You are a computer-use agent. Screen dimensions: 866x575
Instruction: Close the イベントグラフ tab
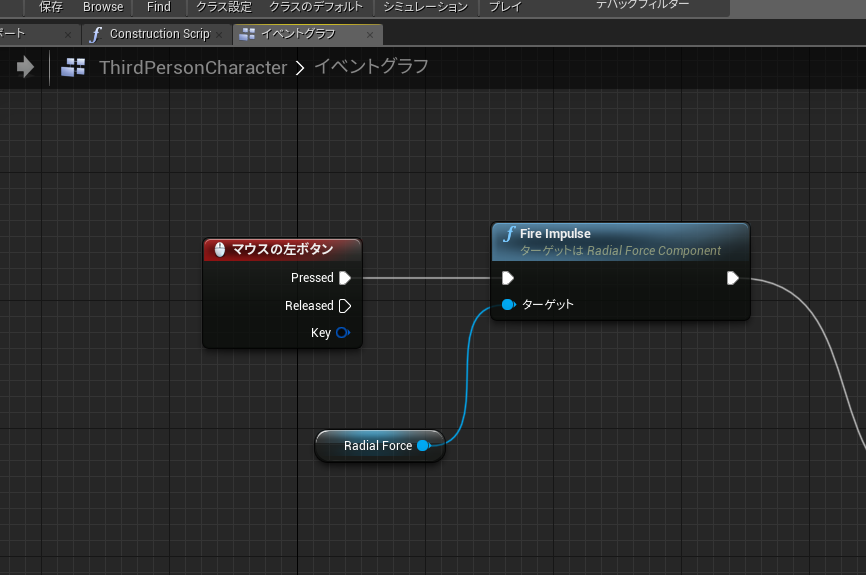[x=370, y=35]
